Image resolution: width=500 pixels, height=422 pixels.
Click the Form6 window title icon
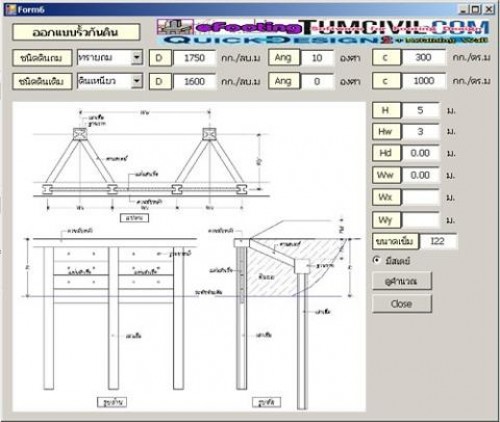coord(11,9)
